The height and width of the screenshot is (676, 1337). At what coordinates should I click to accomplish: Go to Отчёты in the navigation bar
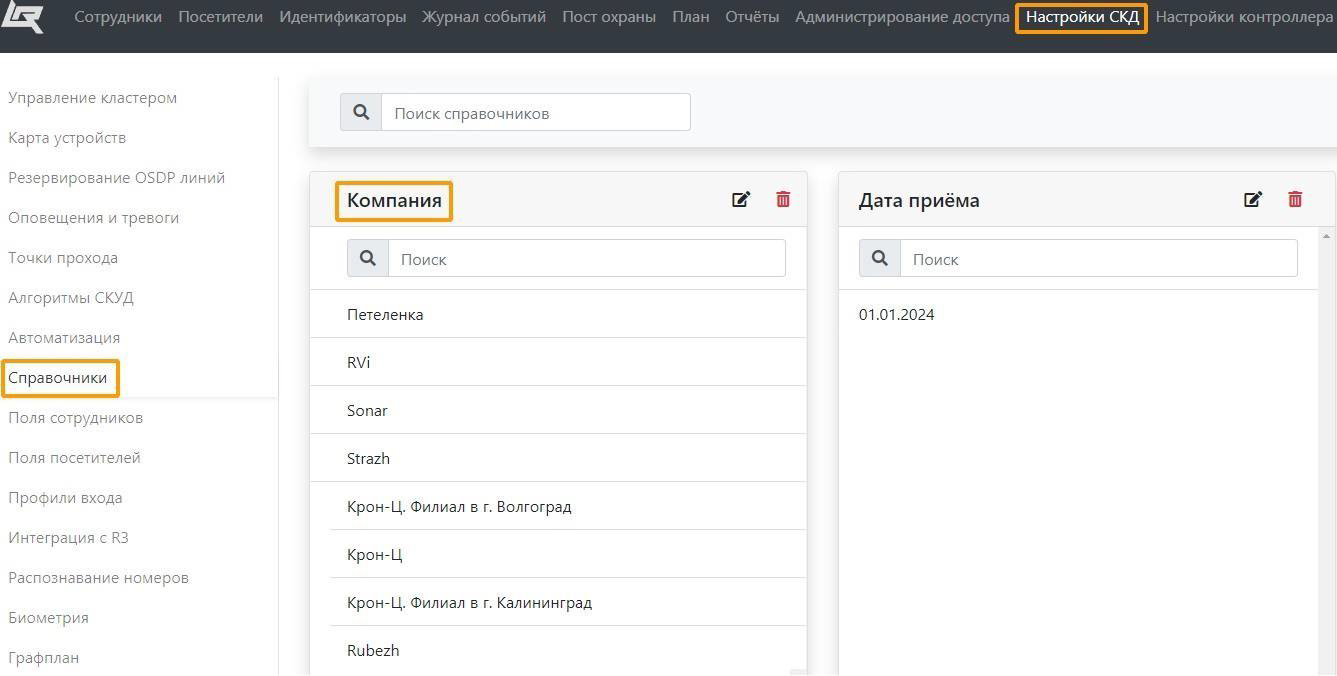[x=752, y=17]
